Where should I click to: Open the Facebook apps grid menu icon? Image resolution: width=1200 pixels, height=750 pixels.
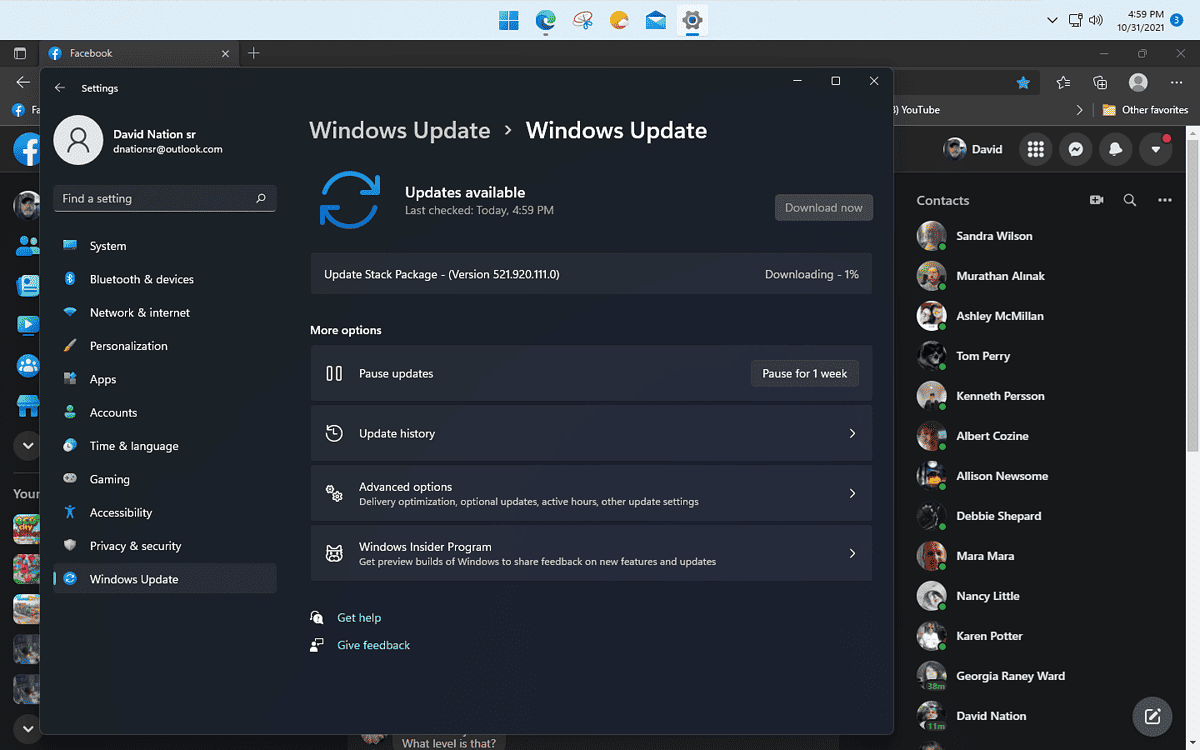[1035, 148]
